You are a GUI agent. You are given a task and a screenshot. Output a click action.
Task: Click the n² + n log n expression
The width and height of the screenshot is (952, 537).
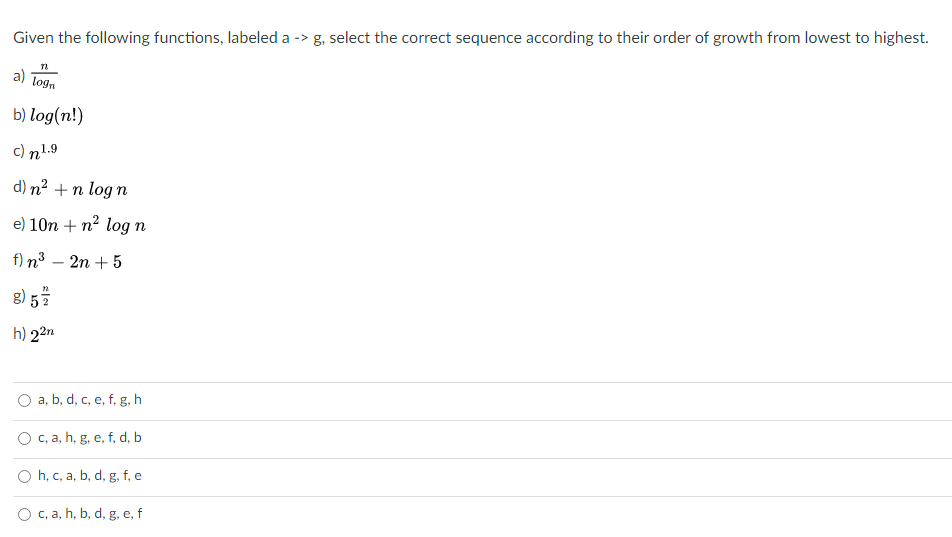point(78,188)
